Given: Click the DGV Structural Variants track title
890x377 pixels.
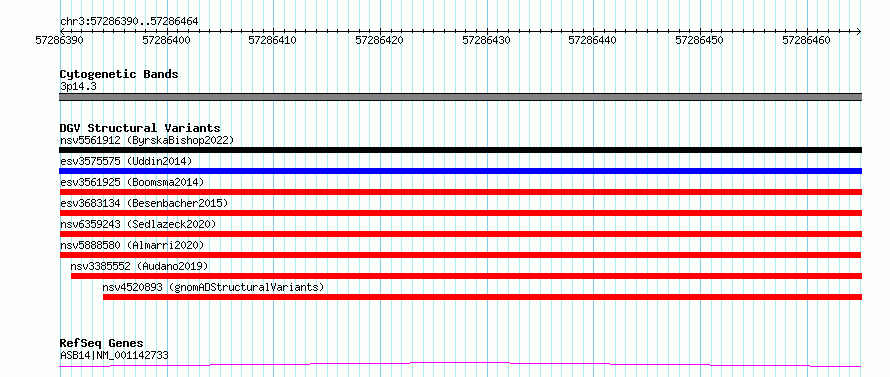Looking at the screenshot, I should click(x=140, y=128).
